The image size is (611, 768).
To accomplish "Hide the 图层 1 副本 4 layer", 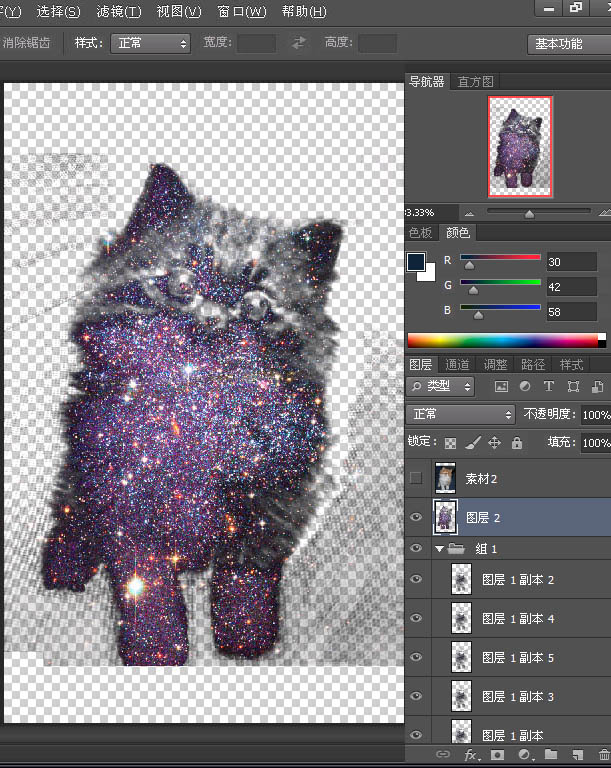I will (416, 618).
